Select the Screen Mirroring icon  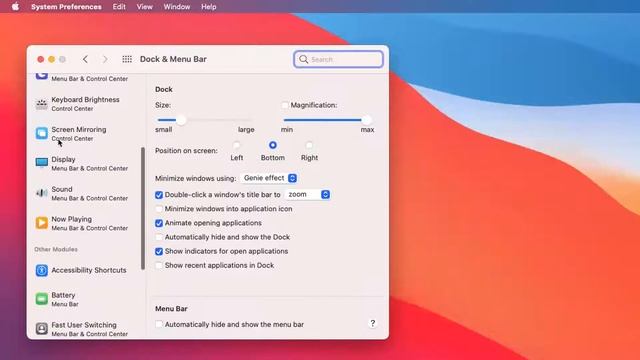[x=42, y=133]
